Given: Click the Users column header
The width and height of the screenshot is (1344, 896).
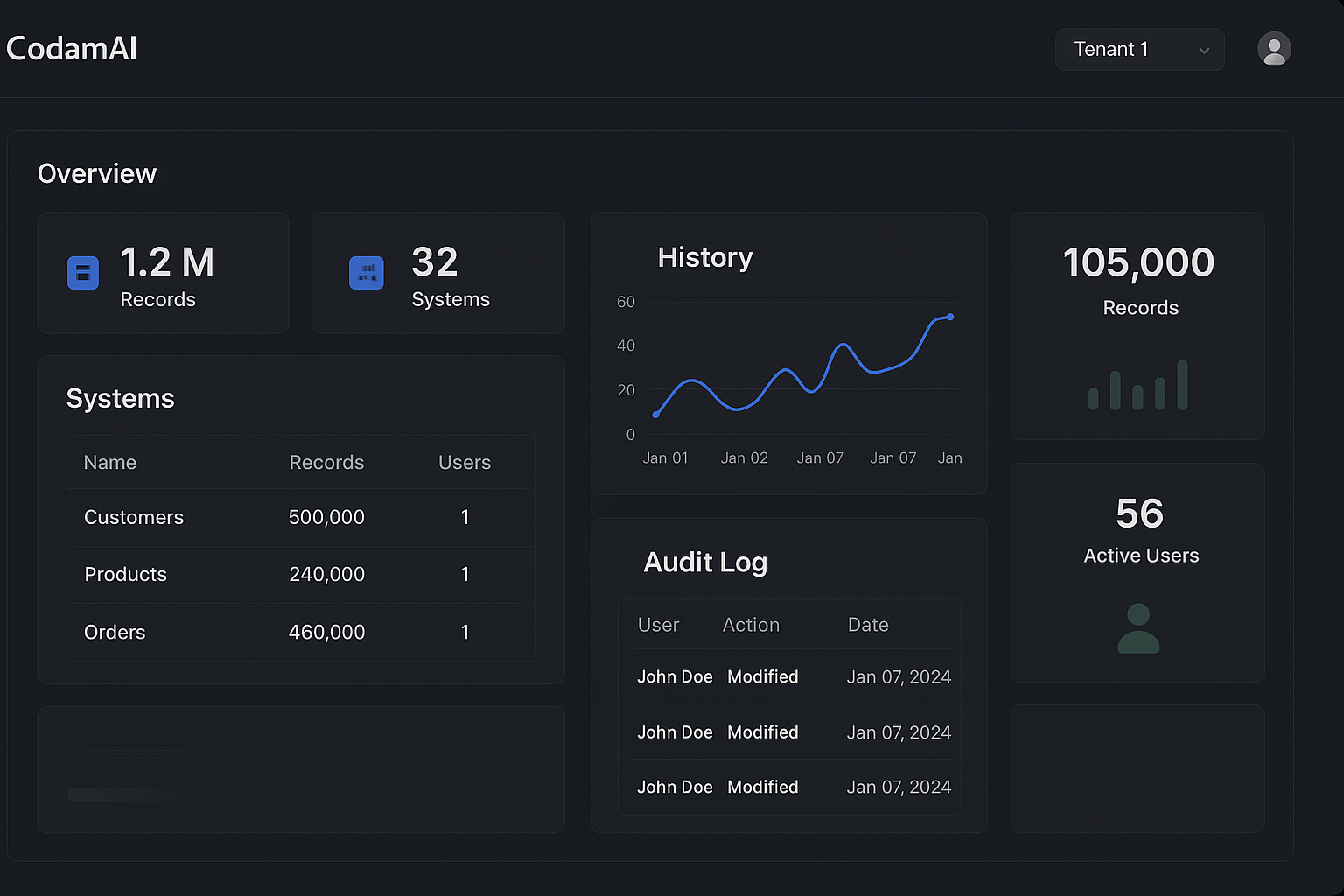Looking at the screenshot, I should click(x=465, y=462).
